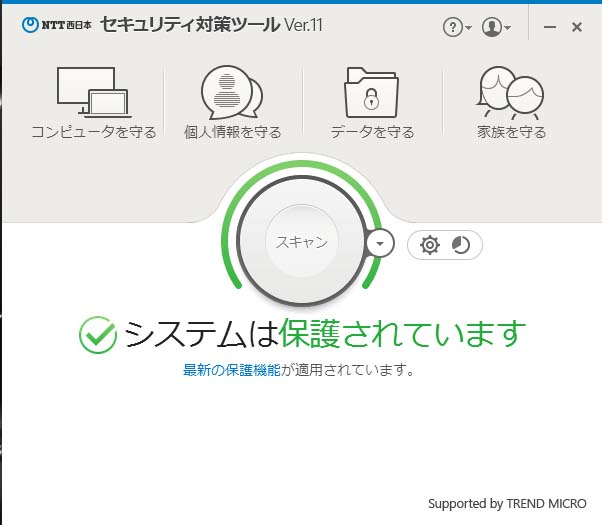Open the user account menu

pyautogui.click(x=496, y=27)
